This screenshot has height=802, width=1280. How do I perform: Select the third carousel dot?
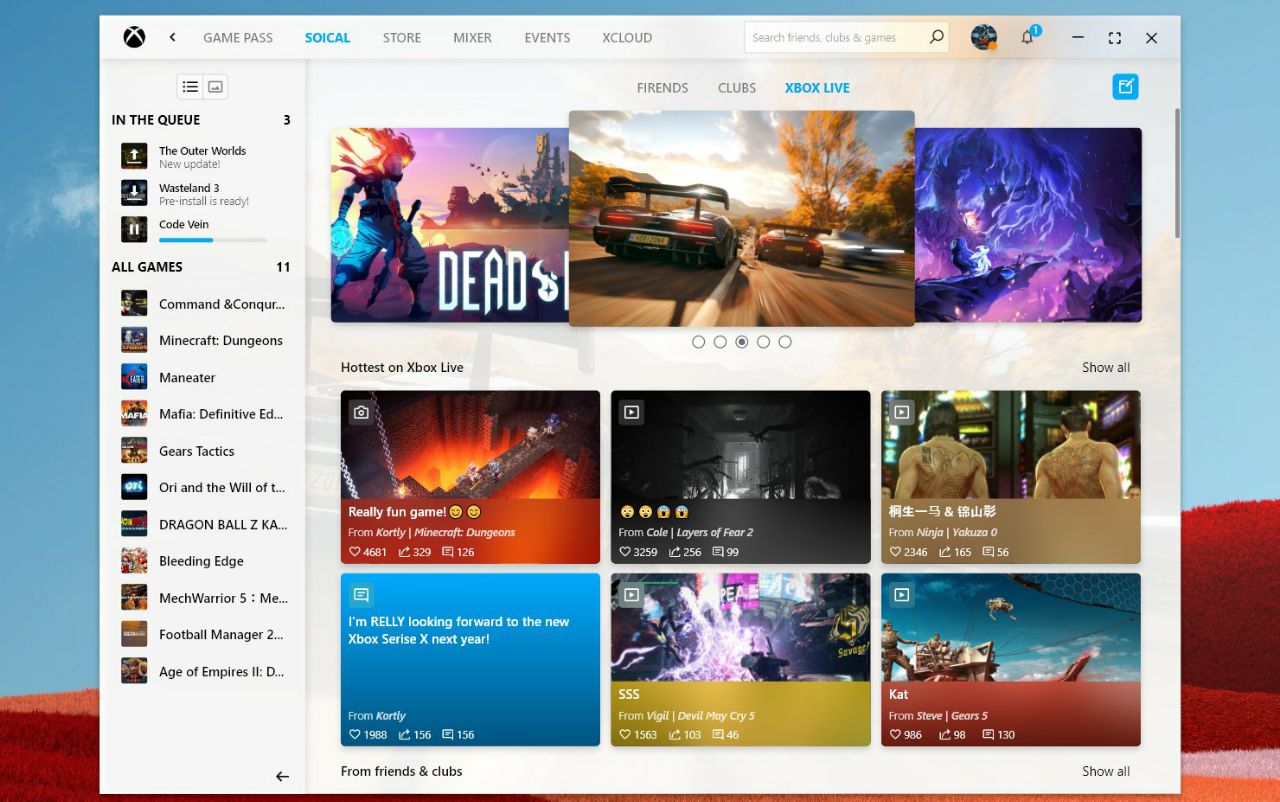tap(741, 342)
